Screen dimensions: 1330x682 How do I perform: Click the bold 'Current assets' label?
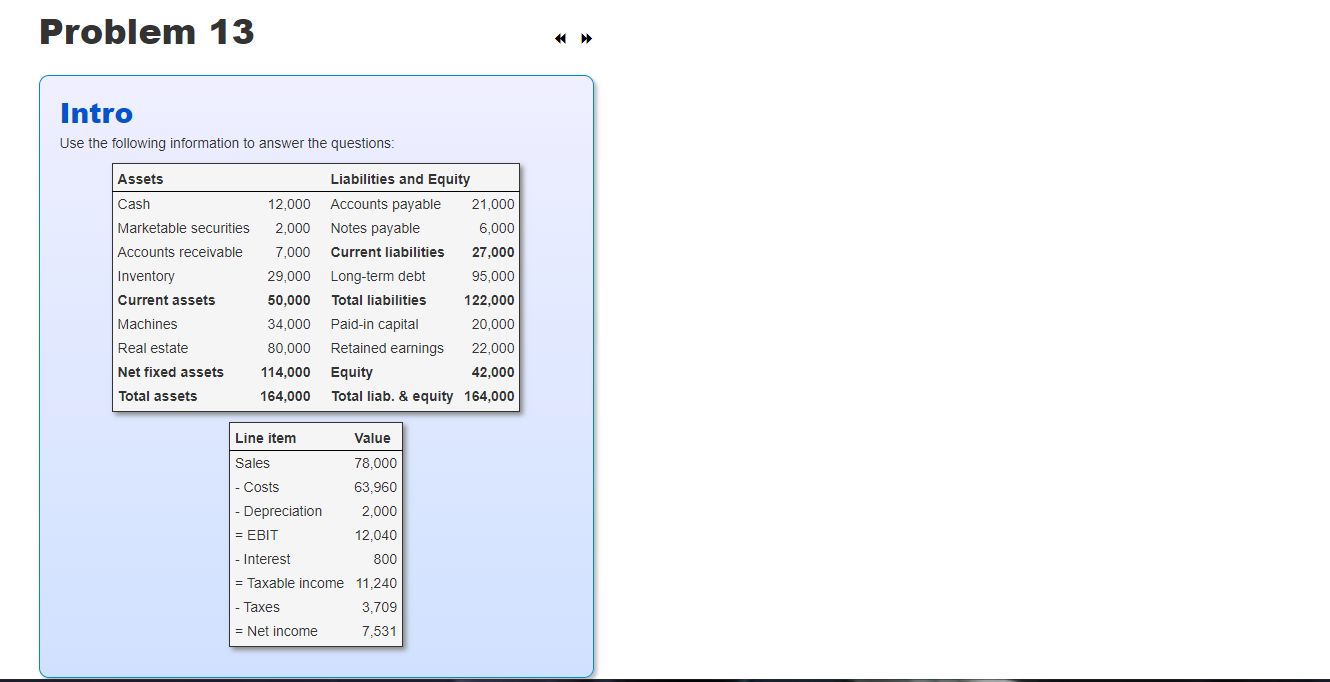coord(166,300)
